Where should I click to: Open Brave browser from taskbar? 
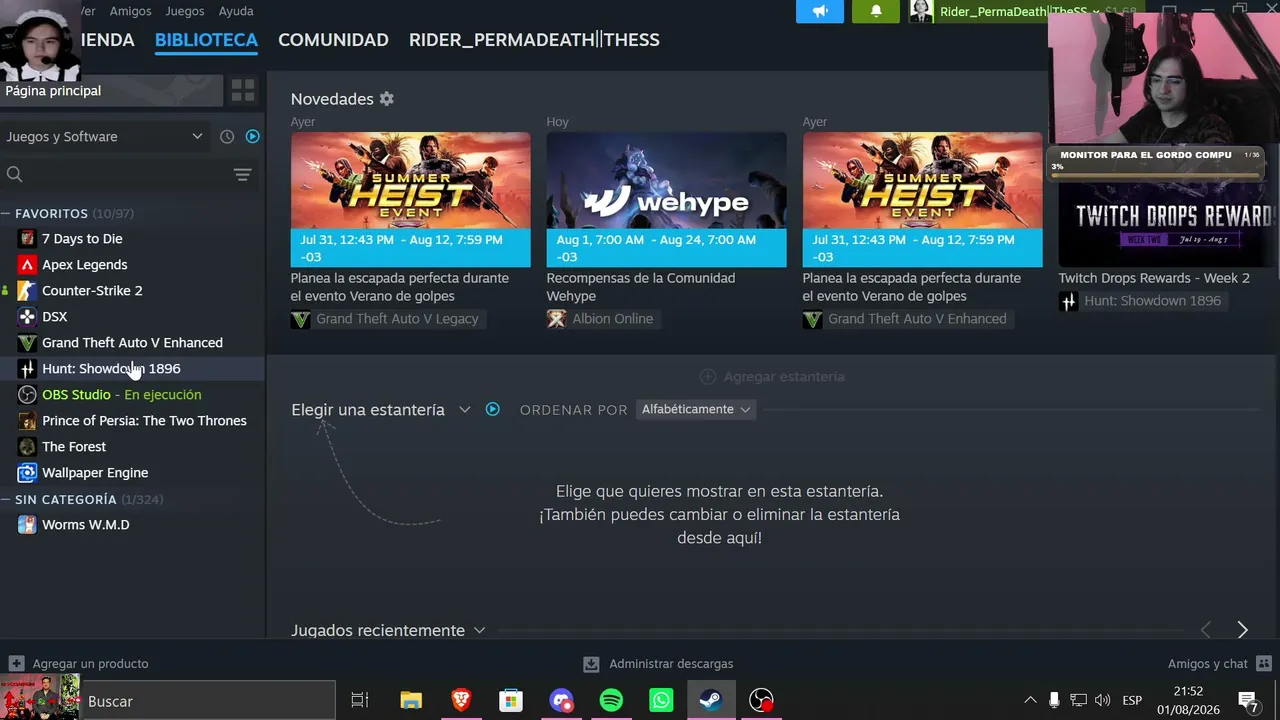click(x=461, y=700)
